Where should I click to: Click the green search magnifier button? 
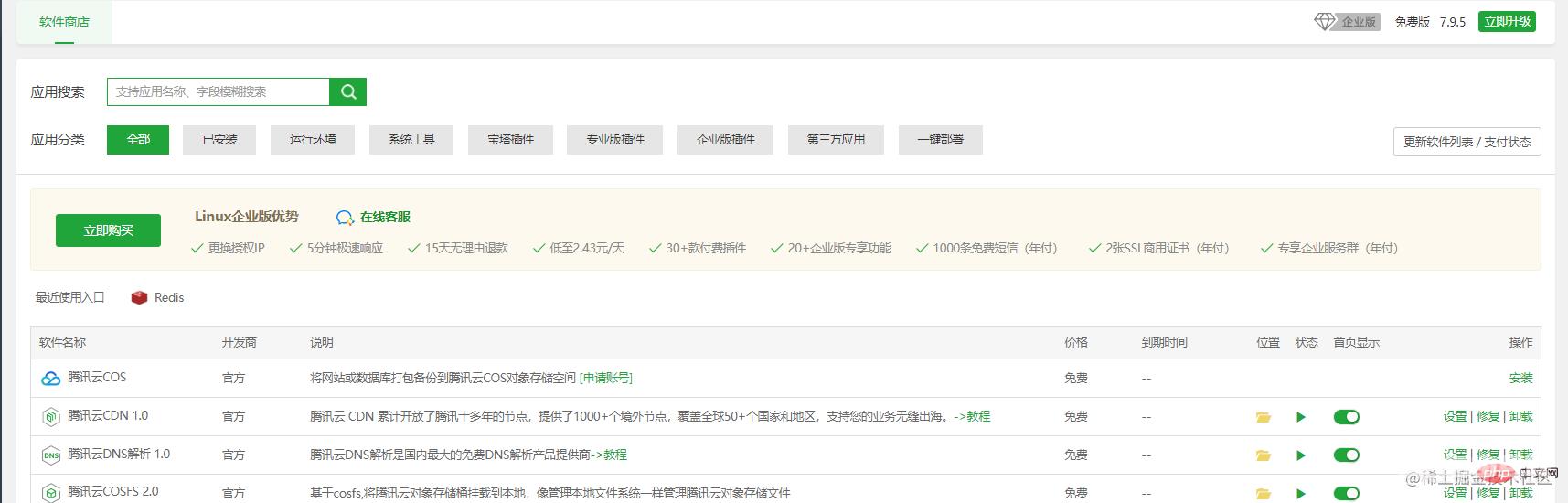click(x=347, y=91)
